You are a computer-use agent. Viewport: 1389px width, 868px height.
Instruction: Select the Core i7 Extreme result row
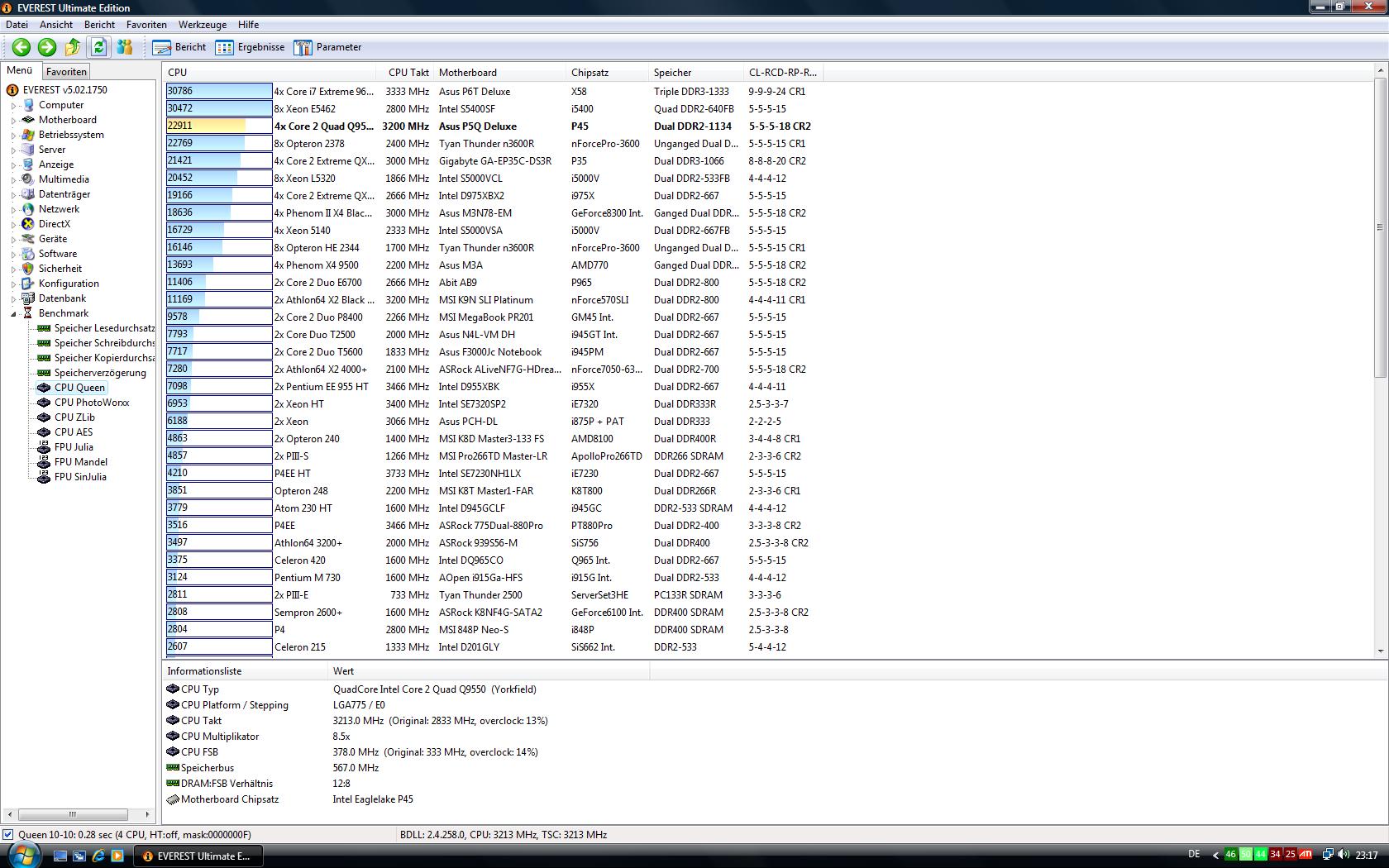pyautogui.click(x=323, y=92)
